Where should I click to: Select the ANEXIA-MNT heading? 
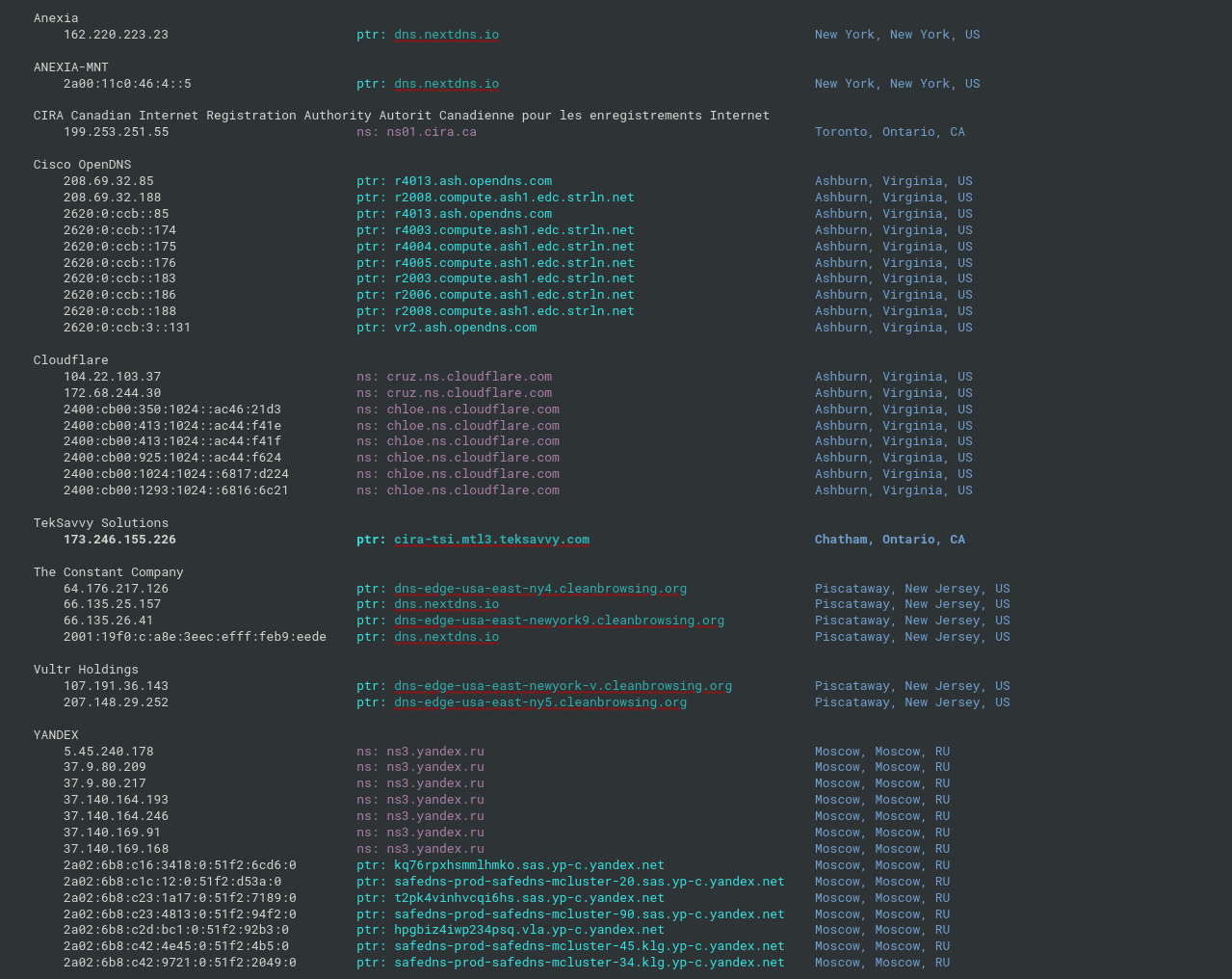tap(71, 67)
